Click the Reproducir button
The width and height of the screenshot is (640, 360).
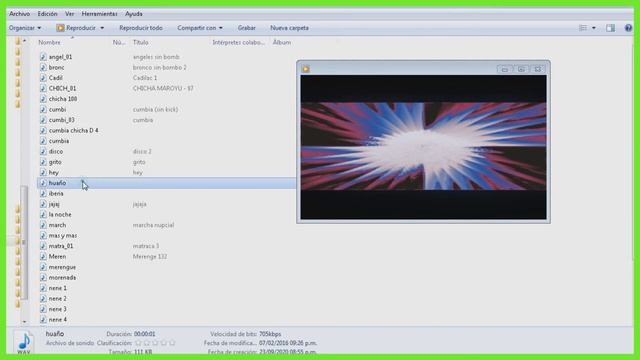tap(76, 28)
